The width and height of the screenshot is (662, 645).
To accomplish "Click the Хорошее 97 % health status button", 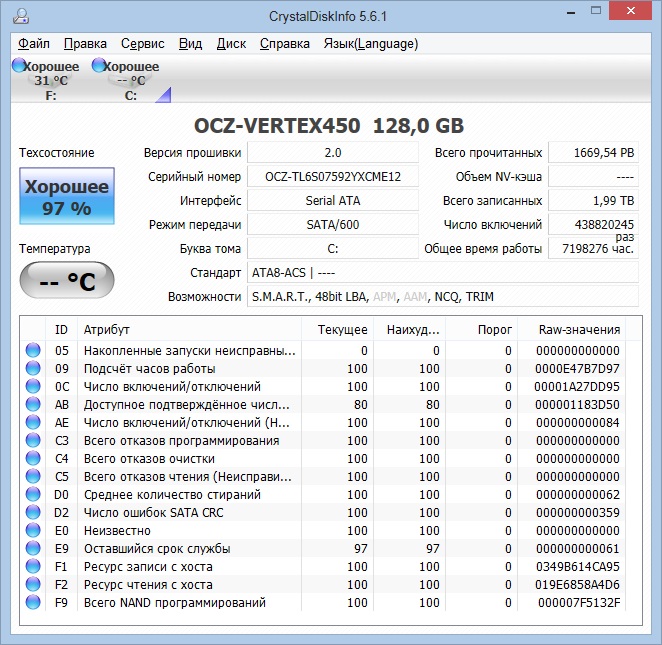I will pos(67,196).
